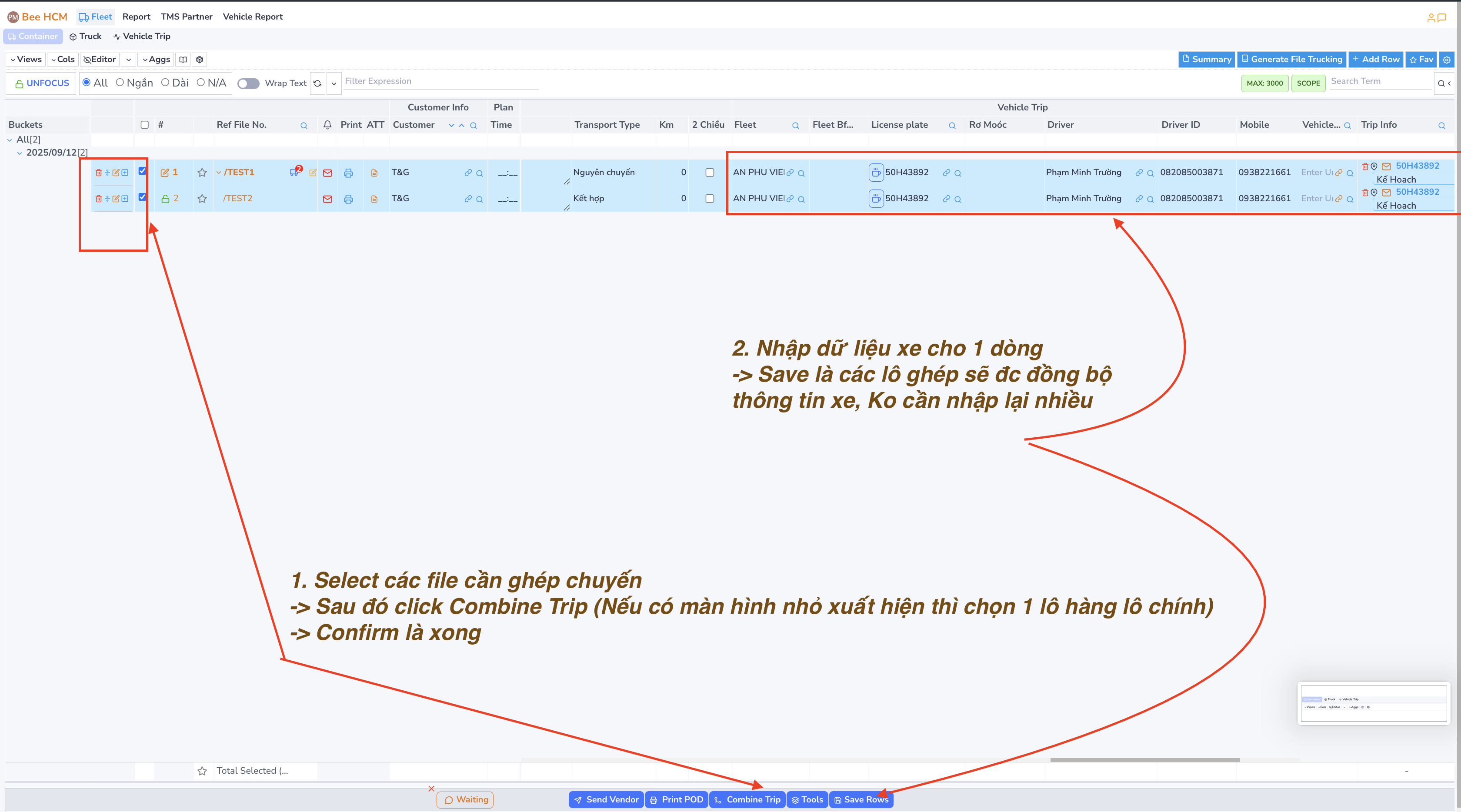Open the TEST1 attachment document icon

[x=374, y=173]
